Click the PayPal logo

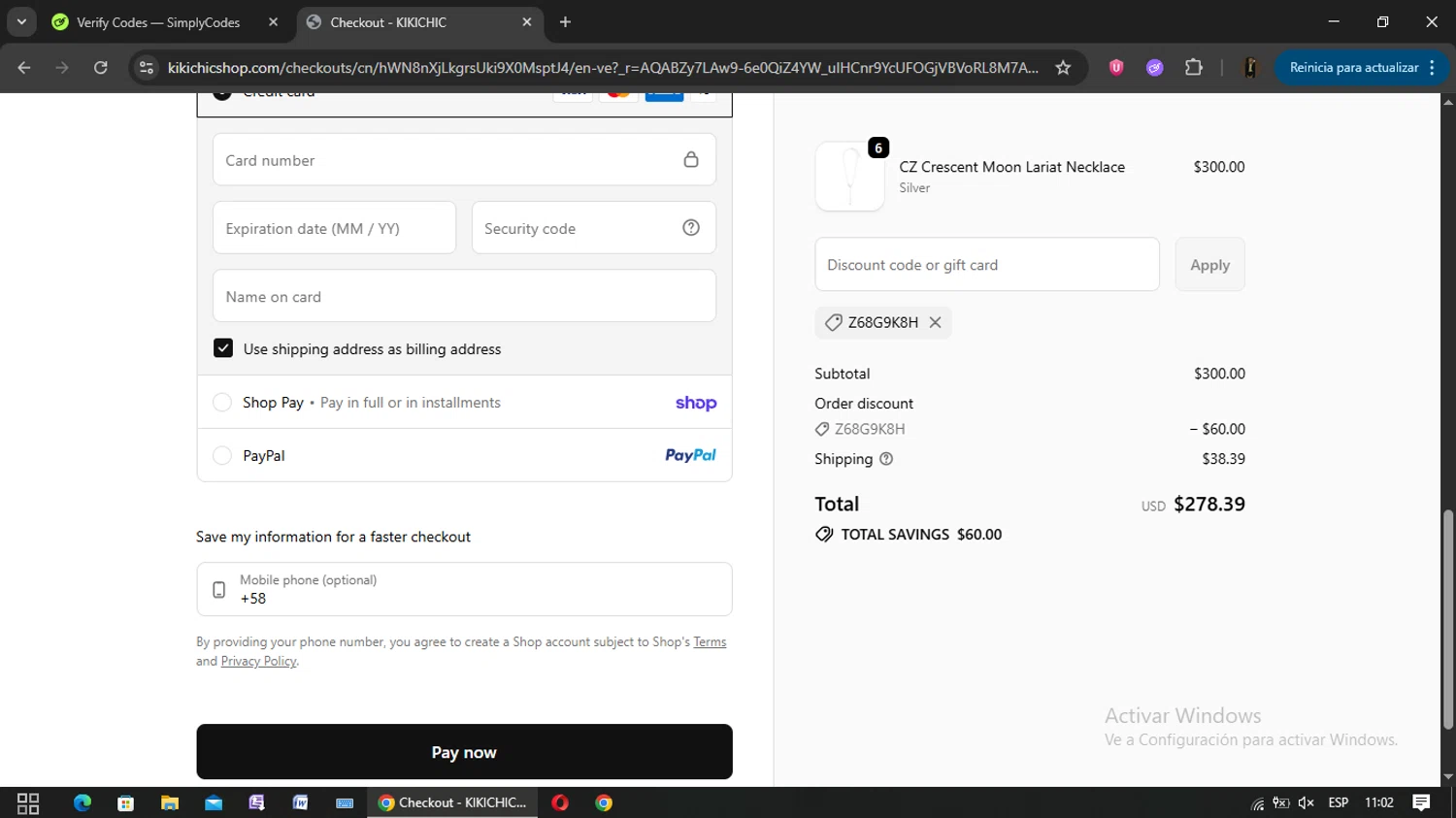click(x=690, y=455)
